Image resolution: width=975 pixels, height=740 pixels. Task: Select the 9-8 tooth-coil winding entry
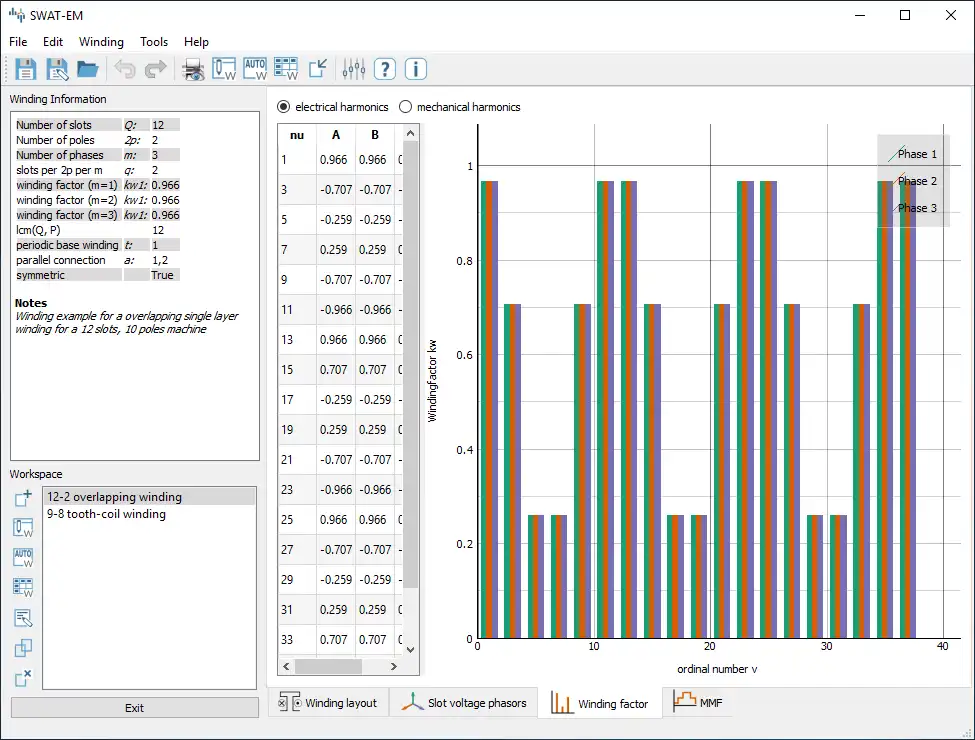tap(107, 514)
